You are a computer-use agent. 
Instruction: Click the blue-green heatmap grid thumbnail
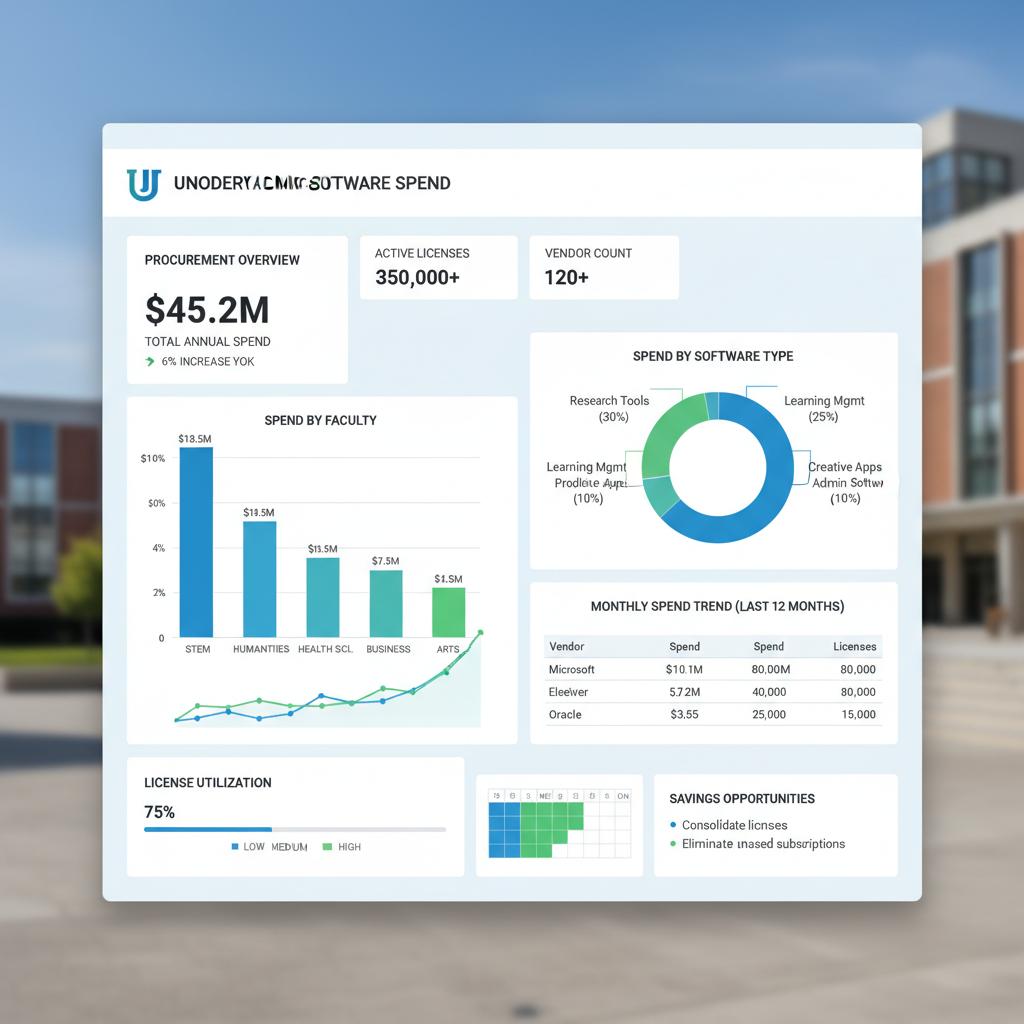click(558, 825)
